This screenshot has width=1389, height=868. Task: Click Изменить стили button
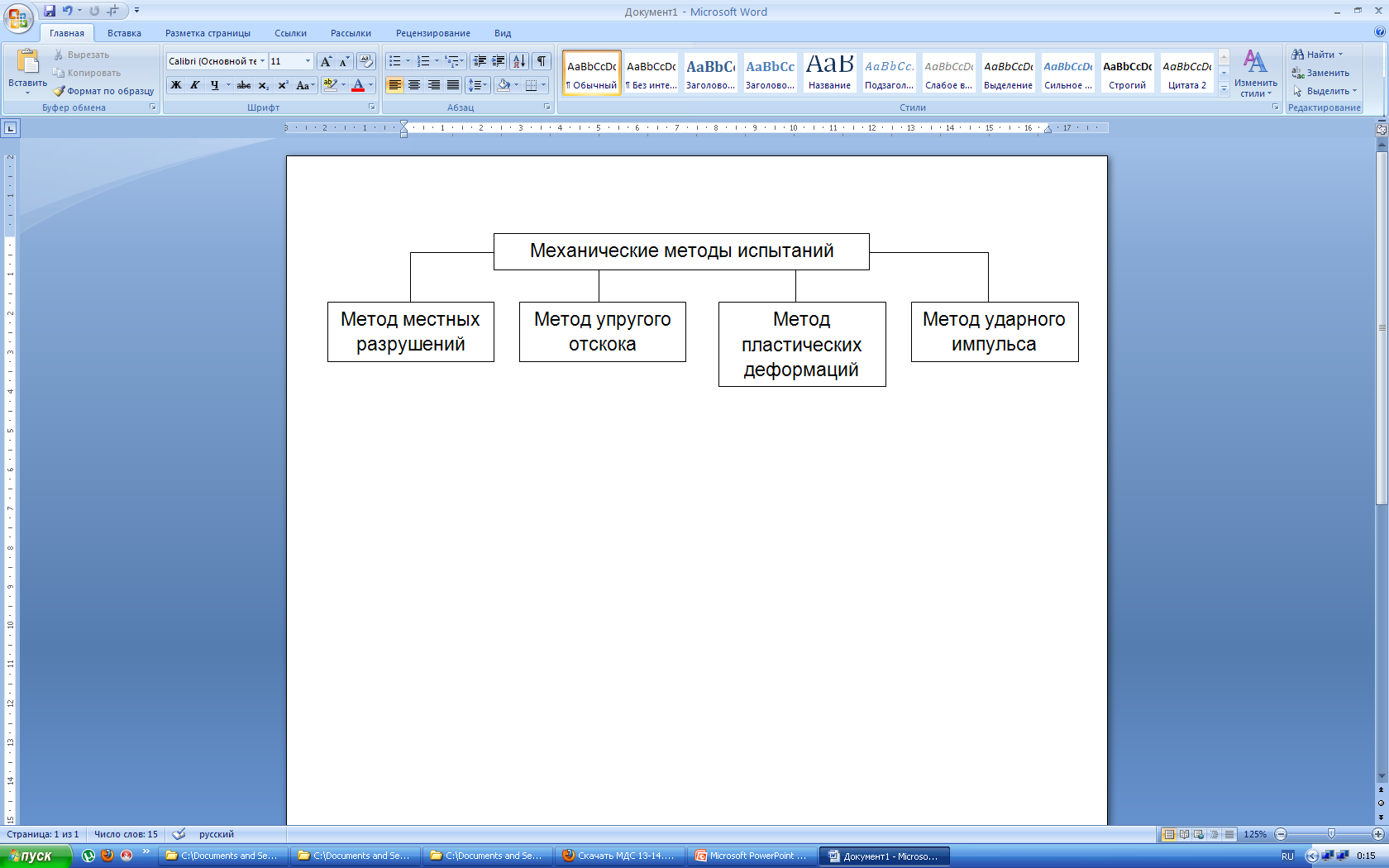pyautogui.click(x=1255, y=73)
